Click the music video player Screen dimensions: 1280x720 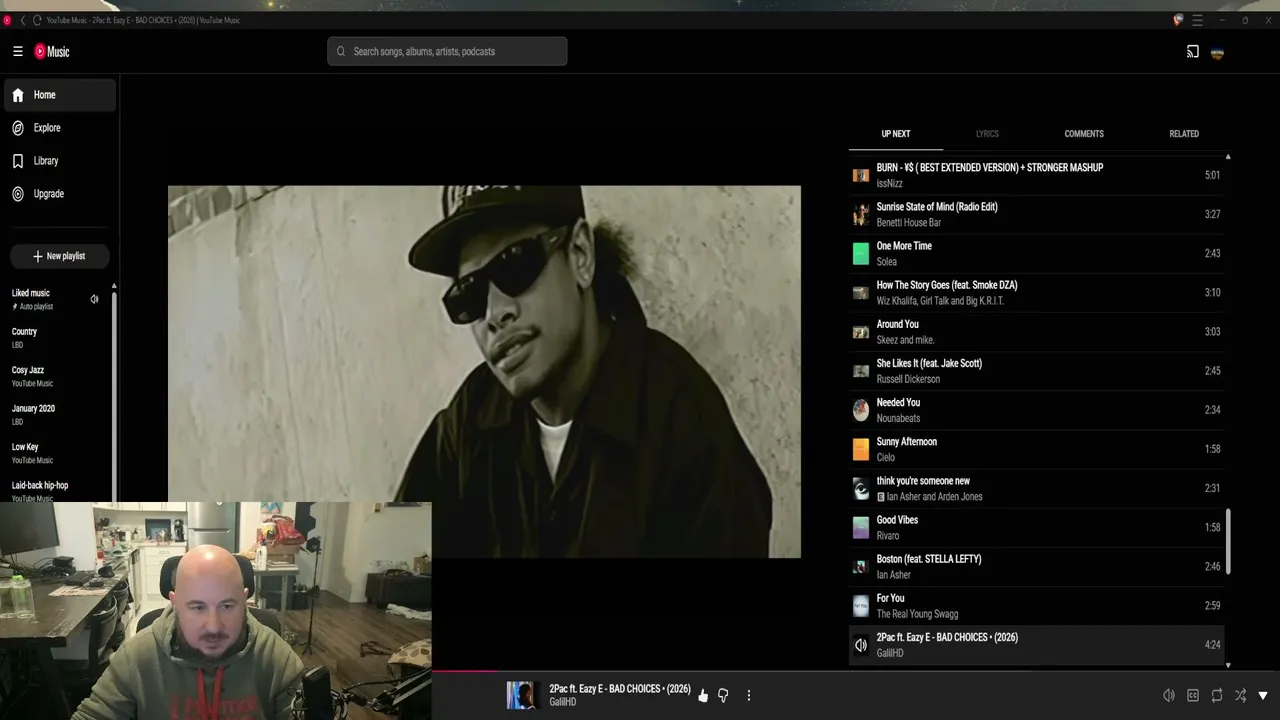[x=484, y=372]
